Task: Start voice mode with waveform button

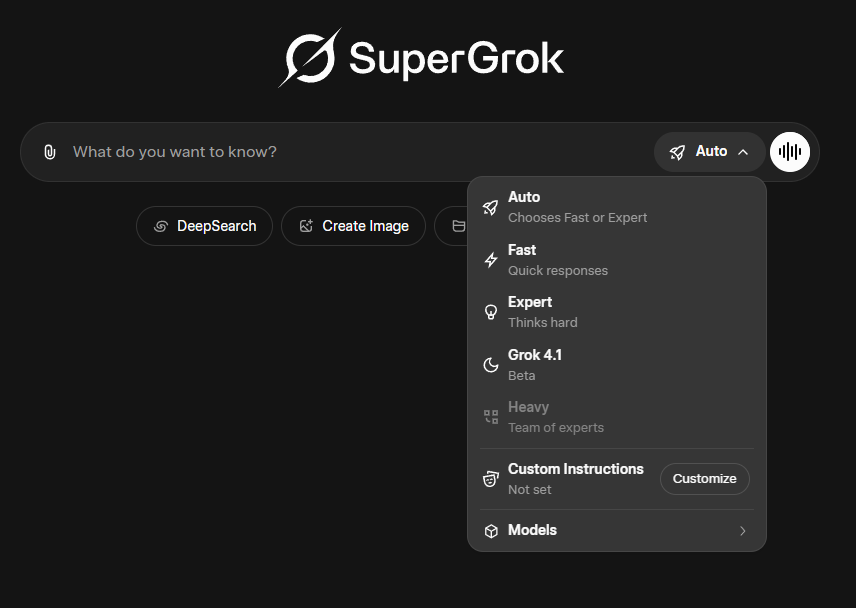Action: pyautogui.click(x=790, y=152)
